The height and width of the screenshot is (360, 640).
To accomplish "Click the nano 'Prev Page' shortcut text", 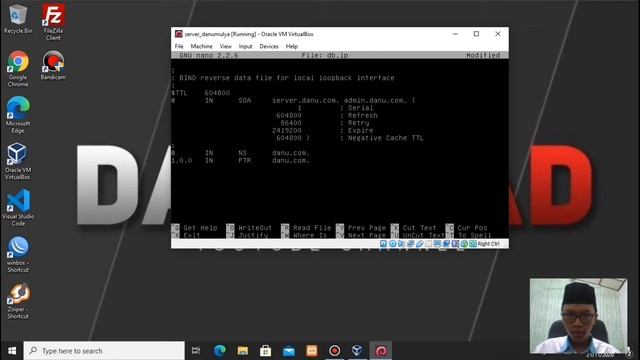I will pos(367,228).
